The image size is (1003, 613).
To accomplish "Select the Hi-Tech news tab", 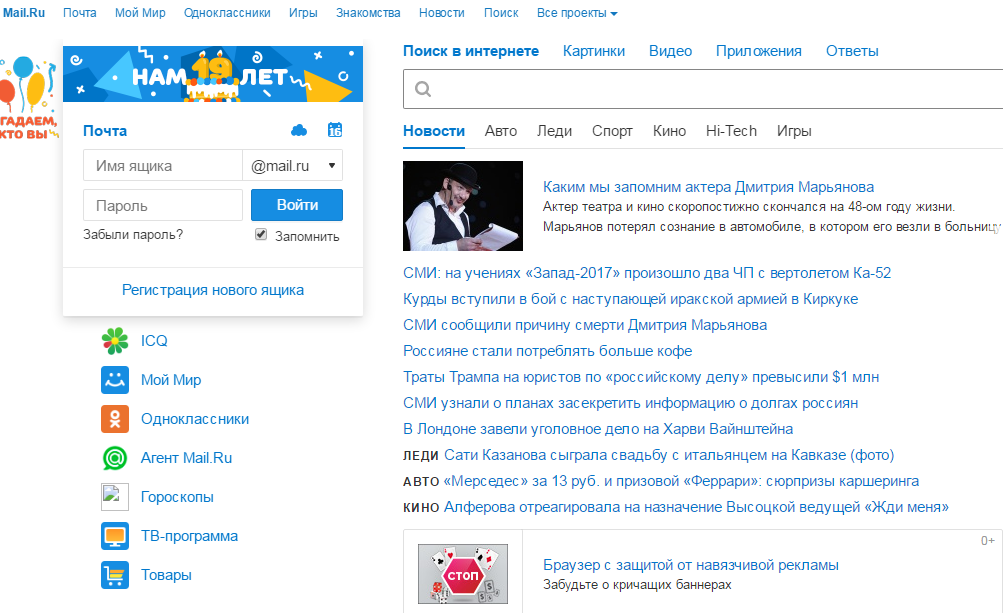I will (731, 131).
